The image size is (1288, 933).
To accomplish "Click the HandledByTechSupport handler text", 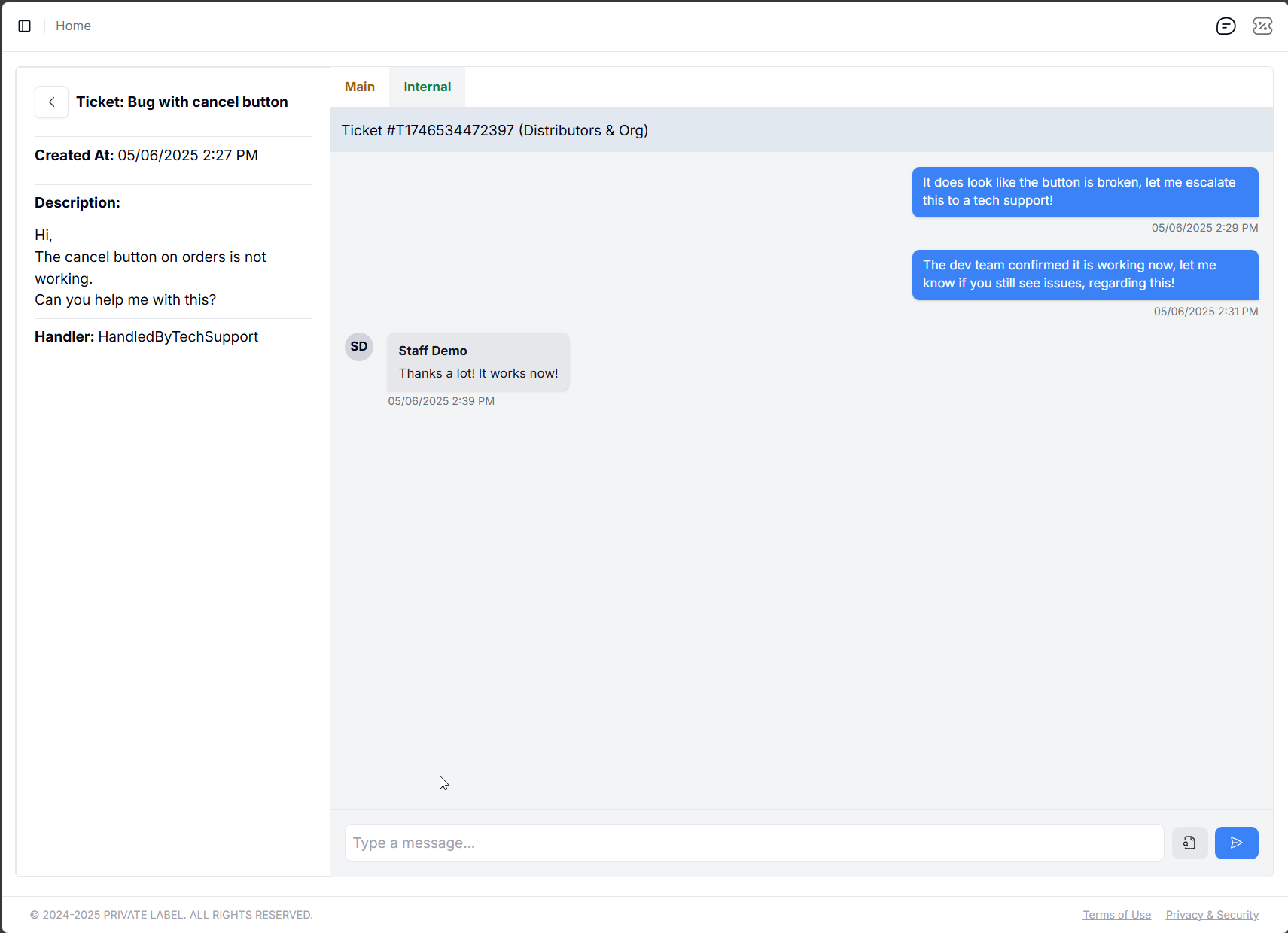I will [x=178, y=337].
